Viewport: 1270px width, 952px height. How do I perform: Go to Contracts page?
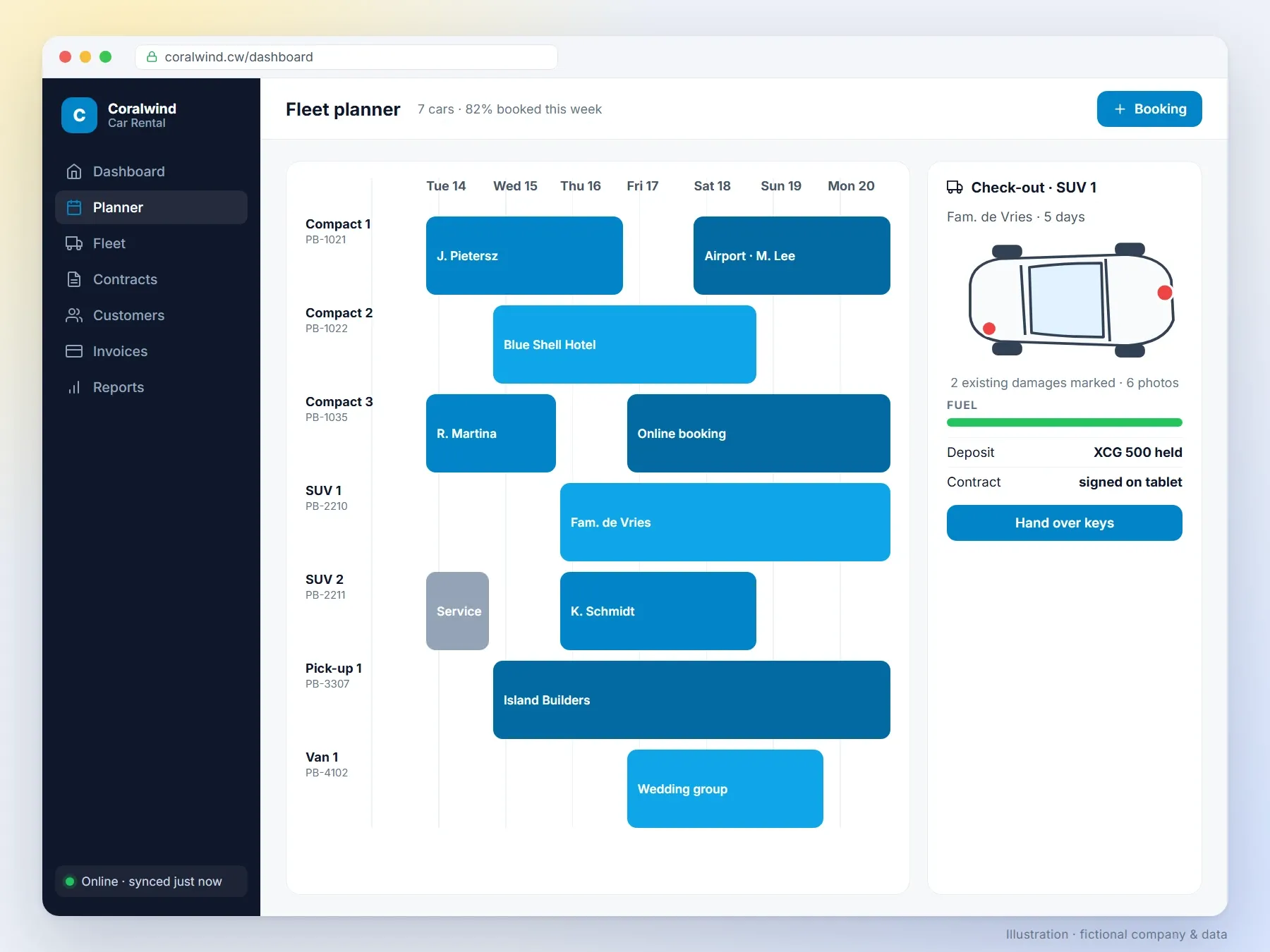point(151,279)
